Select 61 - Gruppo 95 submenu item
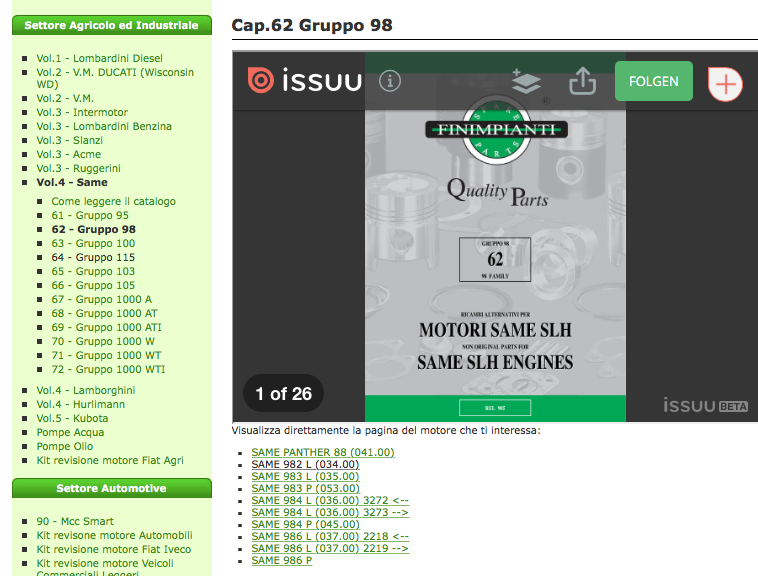The image size is (758, 576). [90, 215]
